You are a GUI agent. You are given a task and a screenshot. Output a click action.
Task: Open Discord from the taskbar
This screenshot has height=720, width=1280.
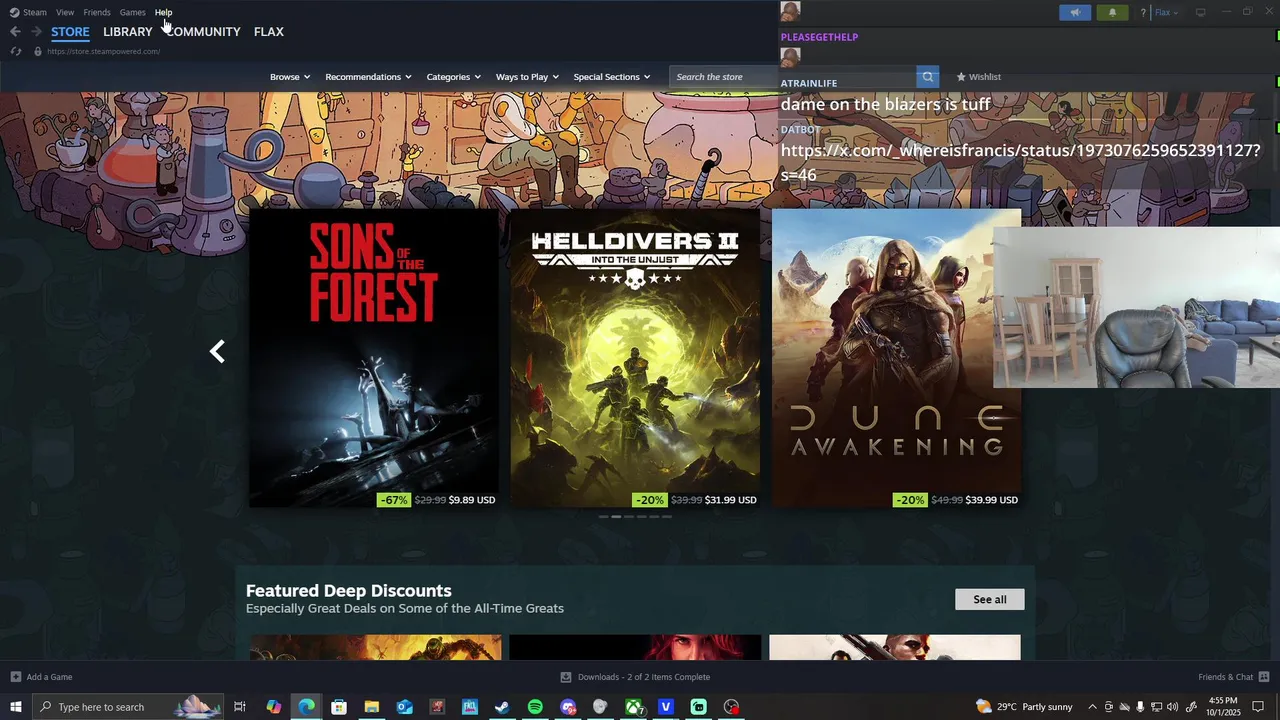(568, 707)
